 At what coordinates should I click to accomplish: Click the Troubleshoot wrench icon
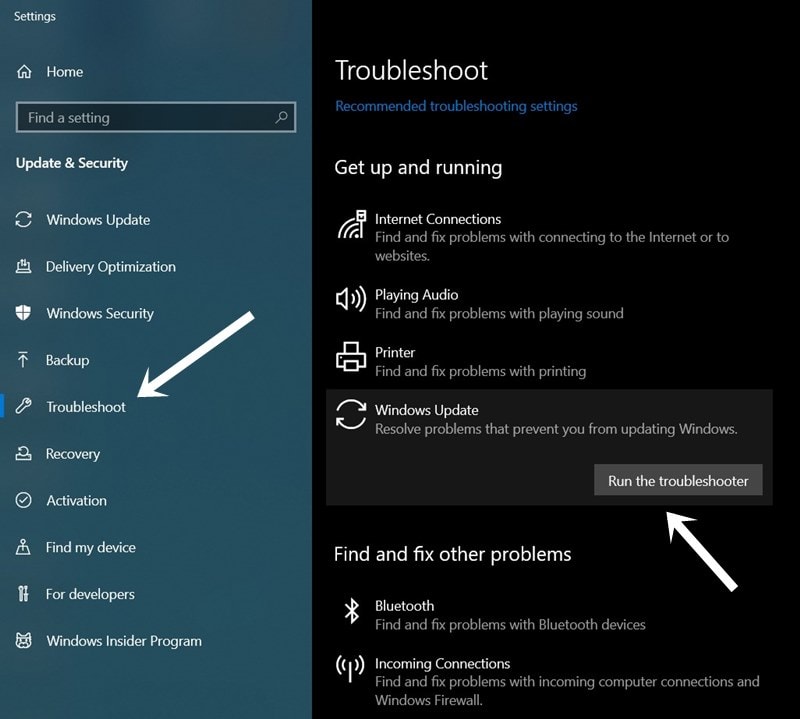(23, 406)
